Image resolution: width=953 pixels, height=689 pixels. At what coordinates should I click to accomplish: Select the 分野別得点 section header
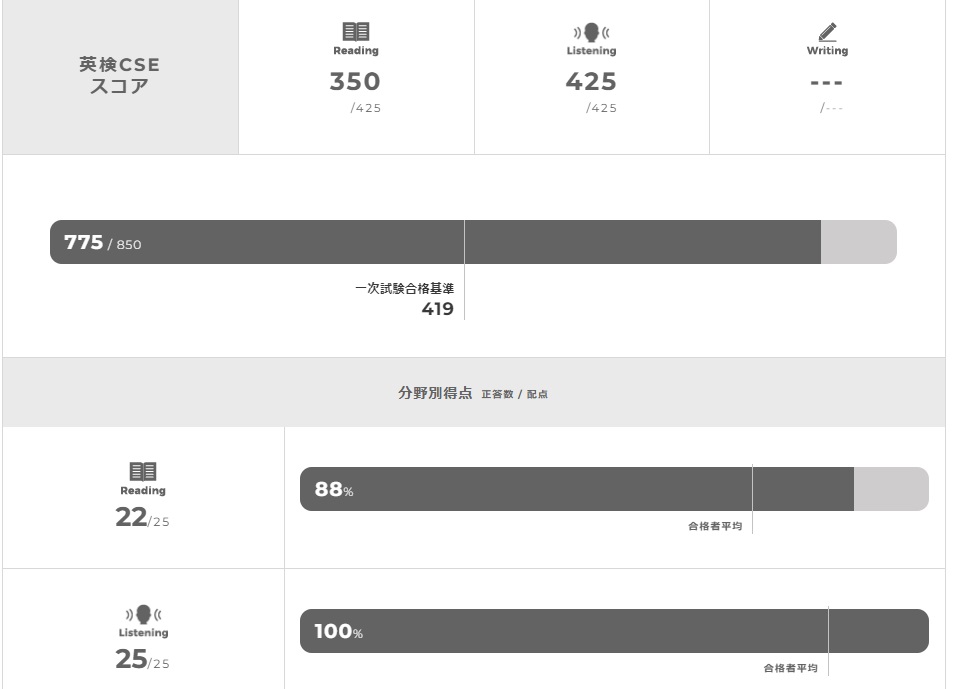pyautogui.click(x=435, y=393)
